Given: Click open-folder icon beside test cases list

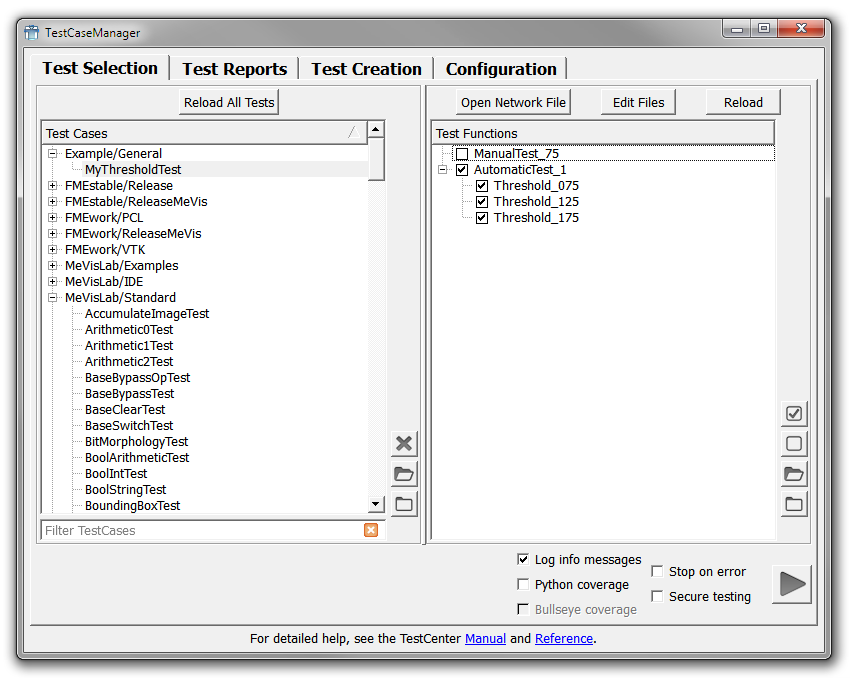Looking at the screenshot, I should tap(404, 474).
